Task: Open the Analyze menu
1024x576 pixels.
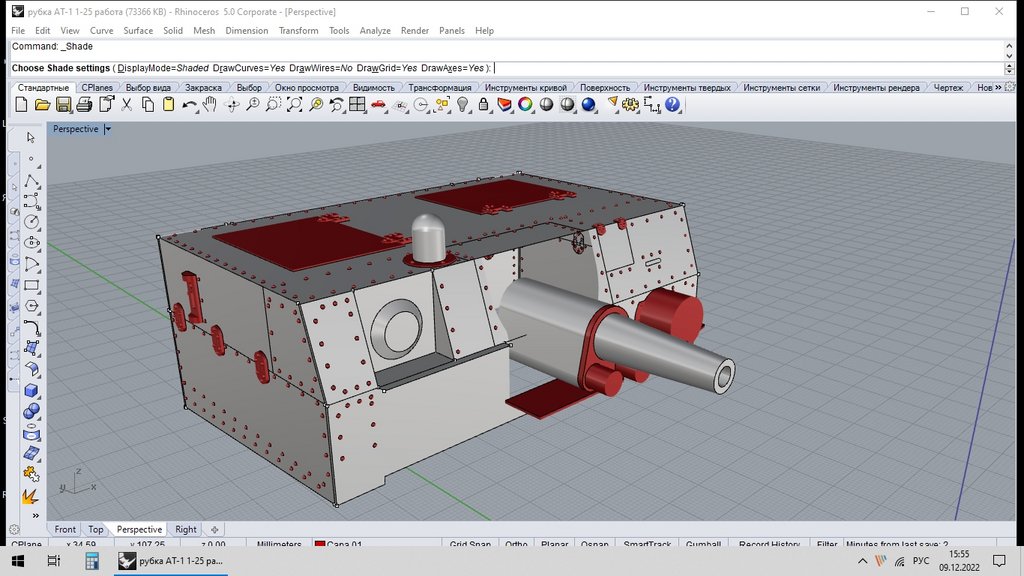Action: click(375, 31)
